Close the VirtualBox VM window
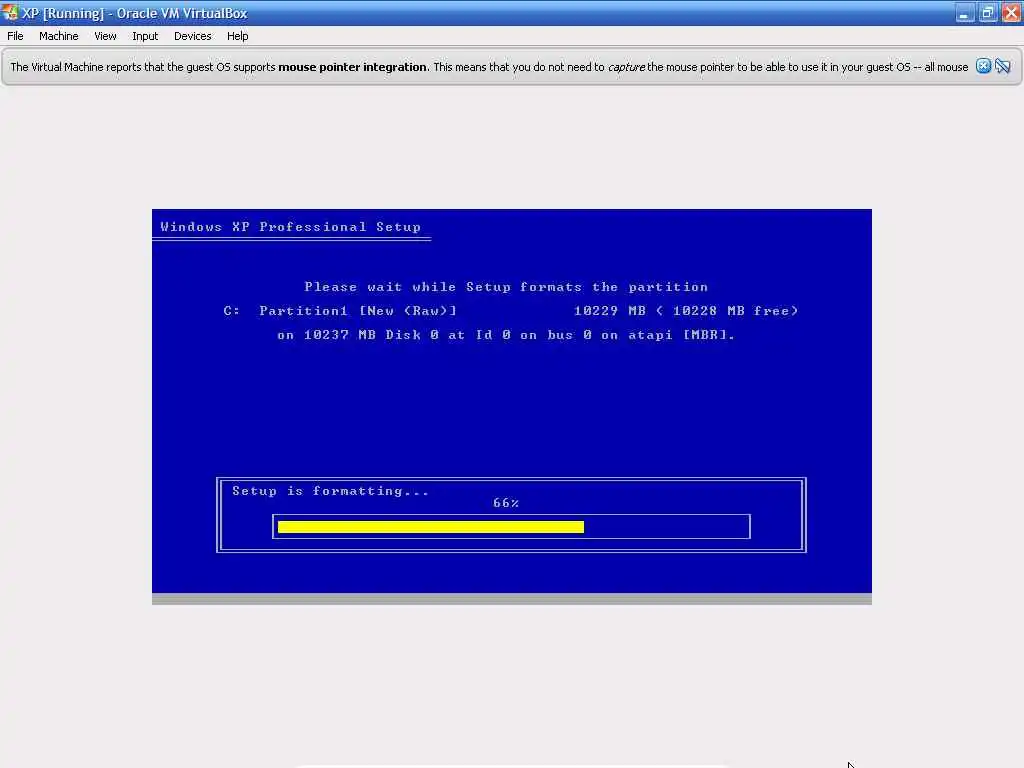This screenshot has height=768, width=1024. [1011, 13]
